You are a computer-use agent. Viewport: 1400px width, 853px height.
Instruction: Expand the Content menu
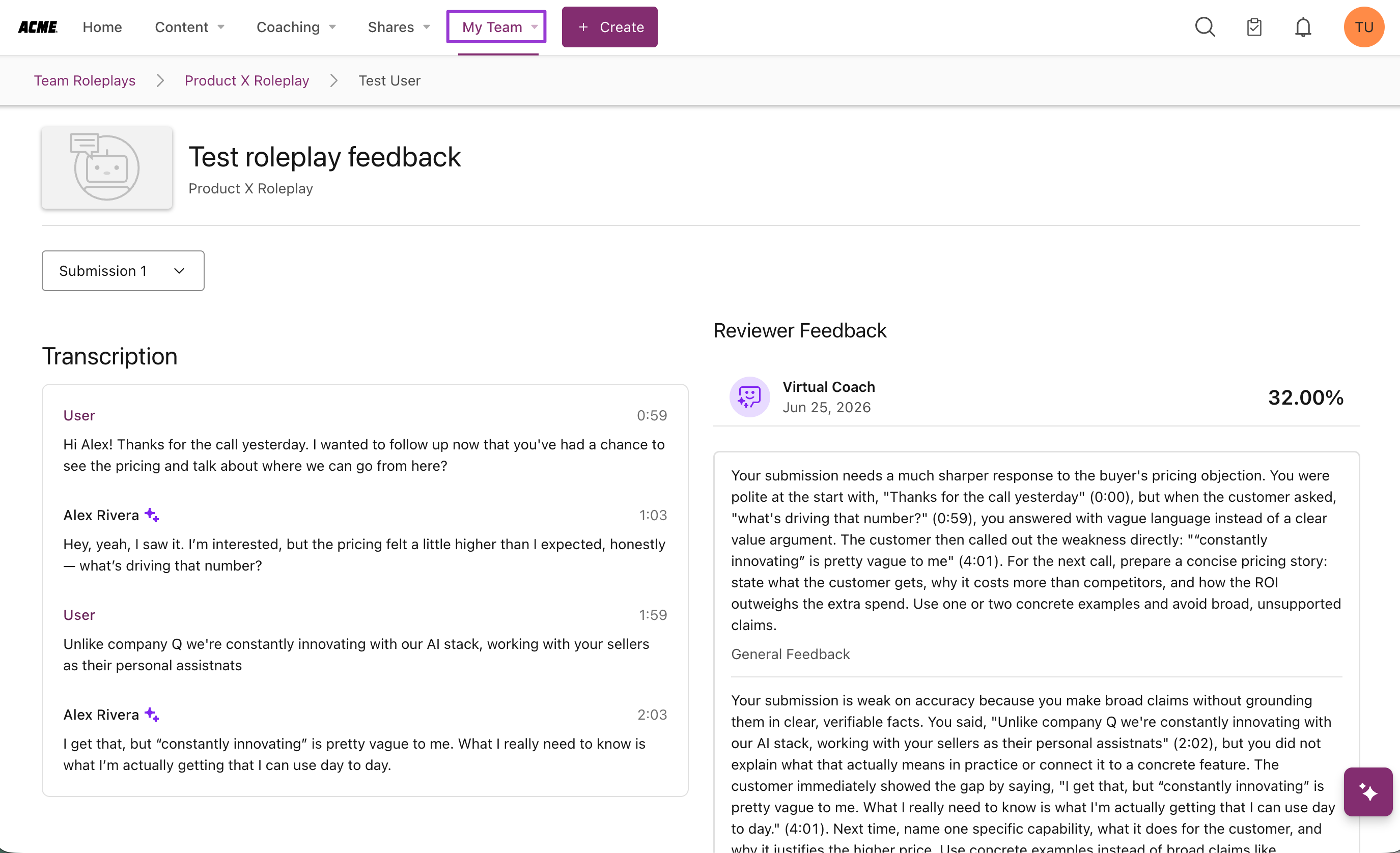tap(189, 26)
